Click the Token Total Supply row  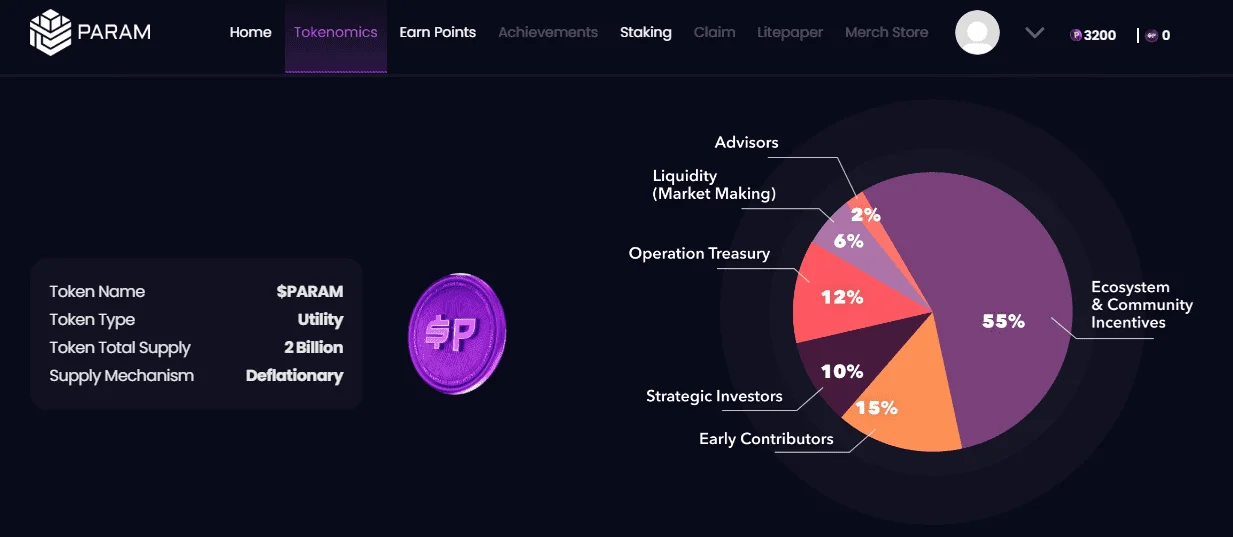click(196, 348)
